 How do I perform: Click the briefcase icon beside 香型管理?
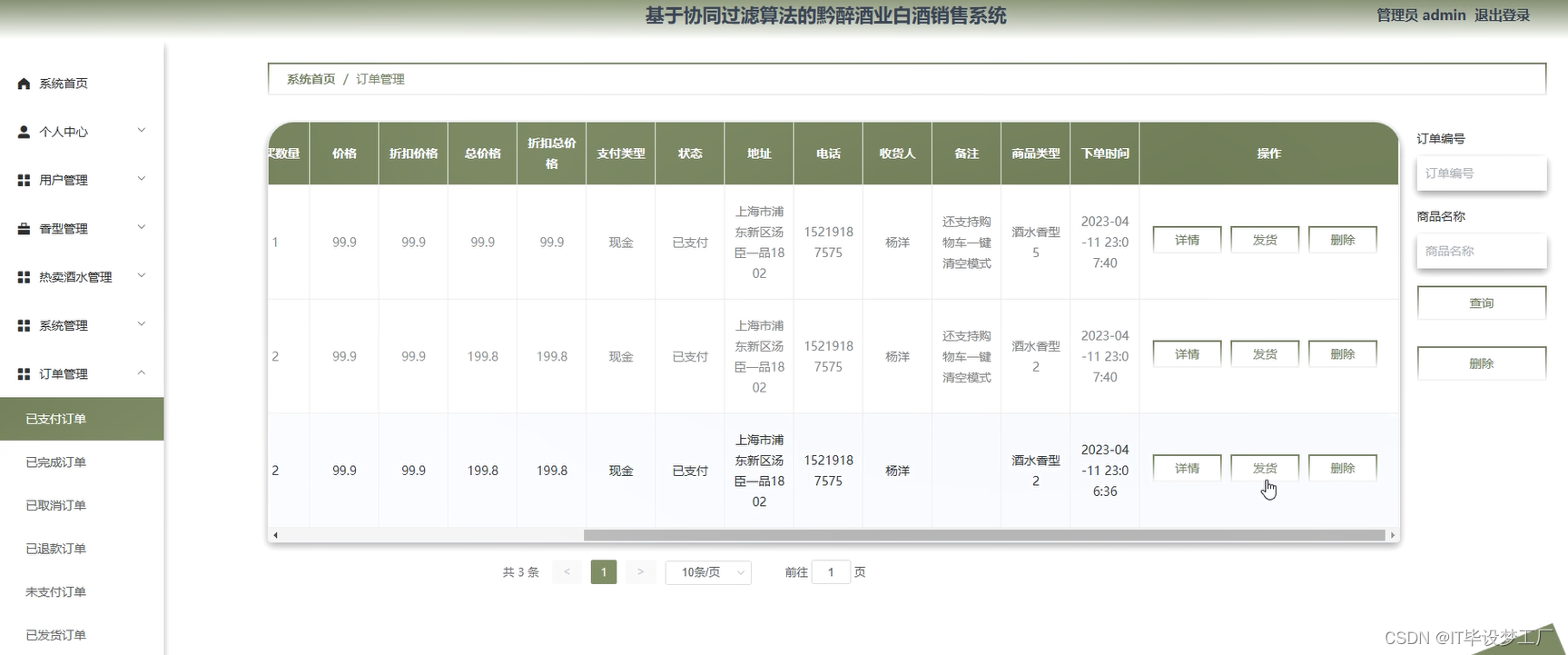click(24, 229)
